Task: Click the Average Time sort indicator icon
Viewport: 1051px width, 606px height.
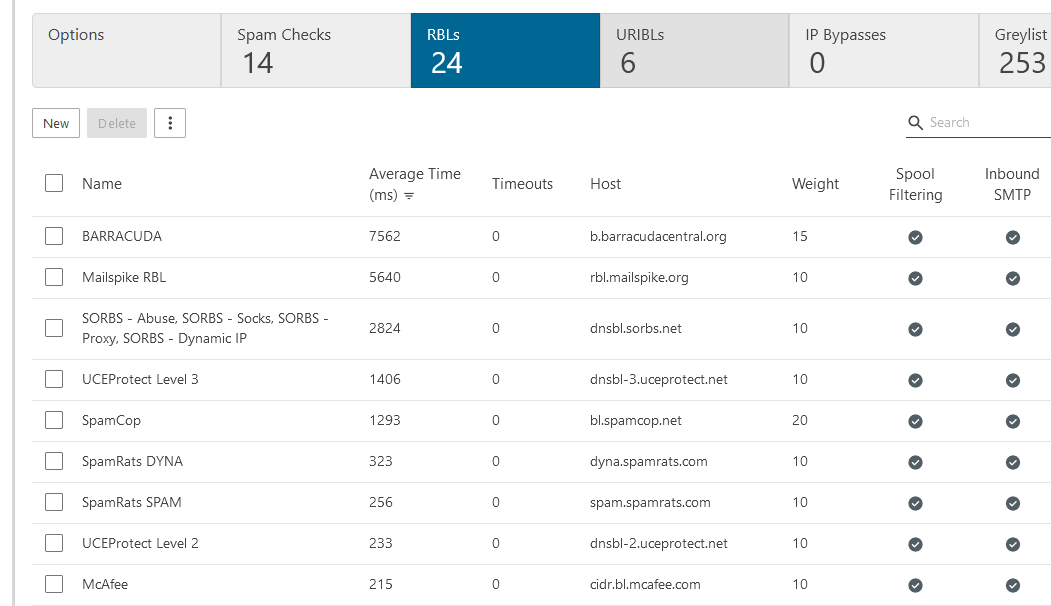Action: pos(409,196)
